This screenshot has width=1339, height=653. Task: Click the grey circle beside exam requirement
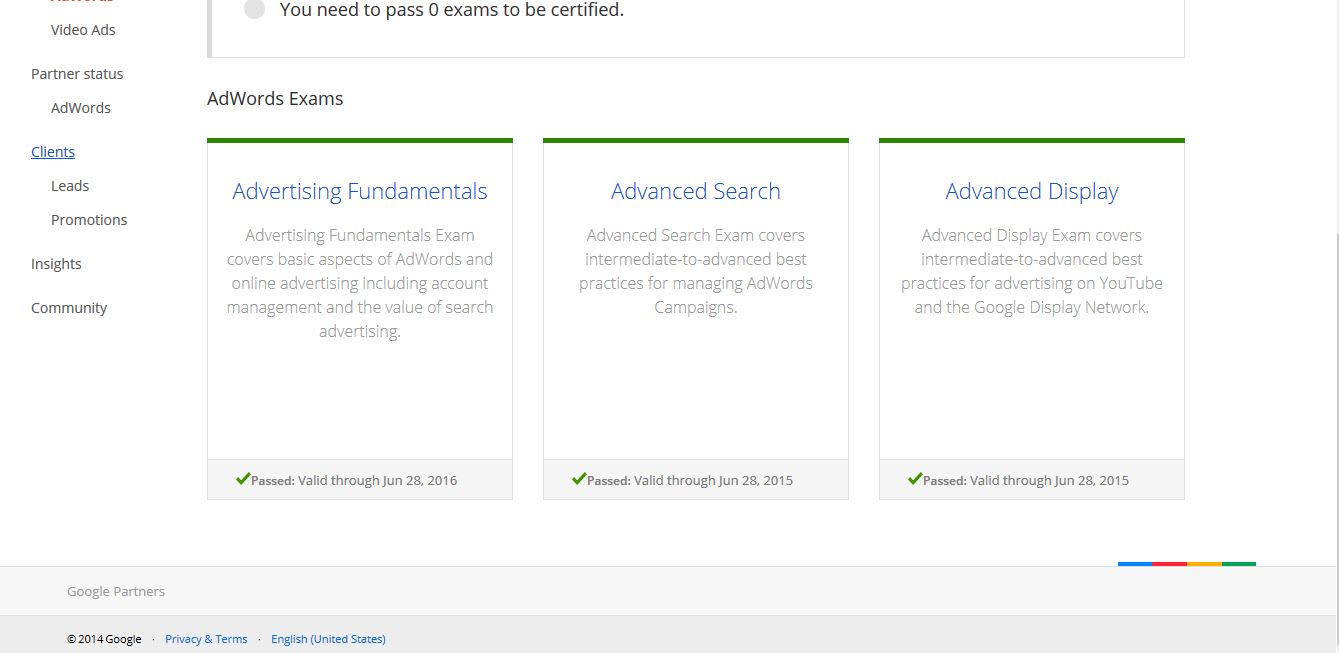(255, 10)
